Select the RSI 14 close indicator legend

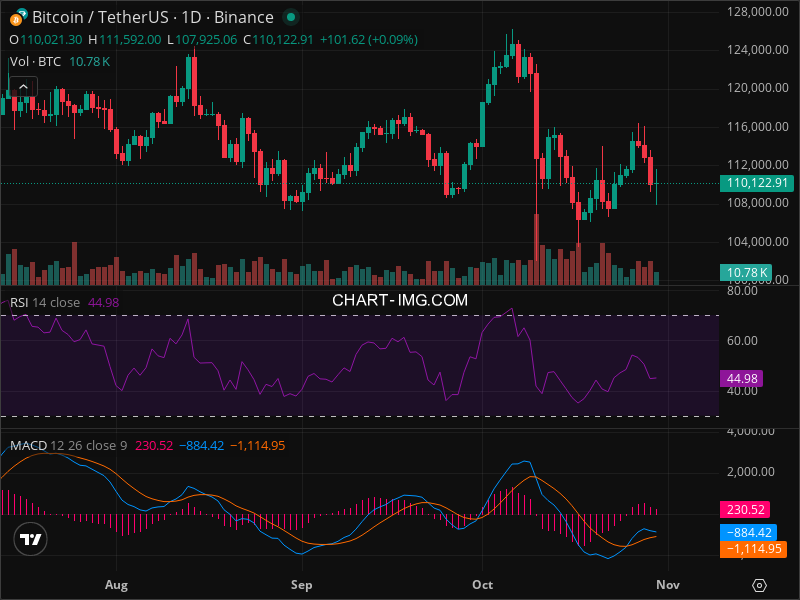coord(46,303)
